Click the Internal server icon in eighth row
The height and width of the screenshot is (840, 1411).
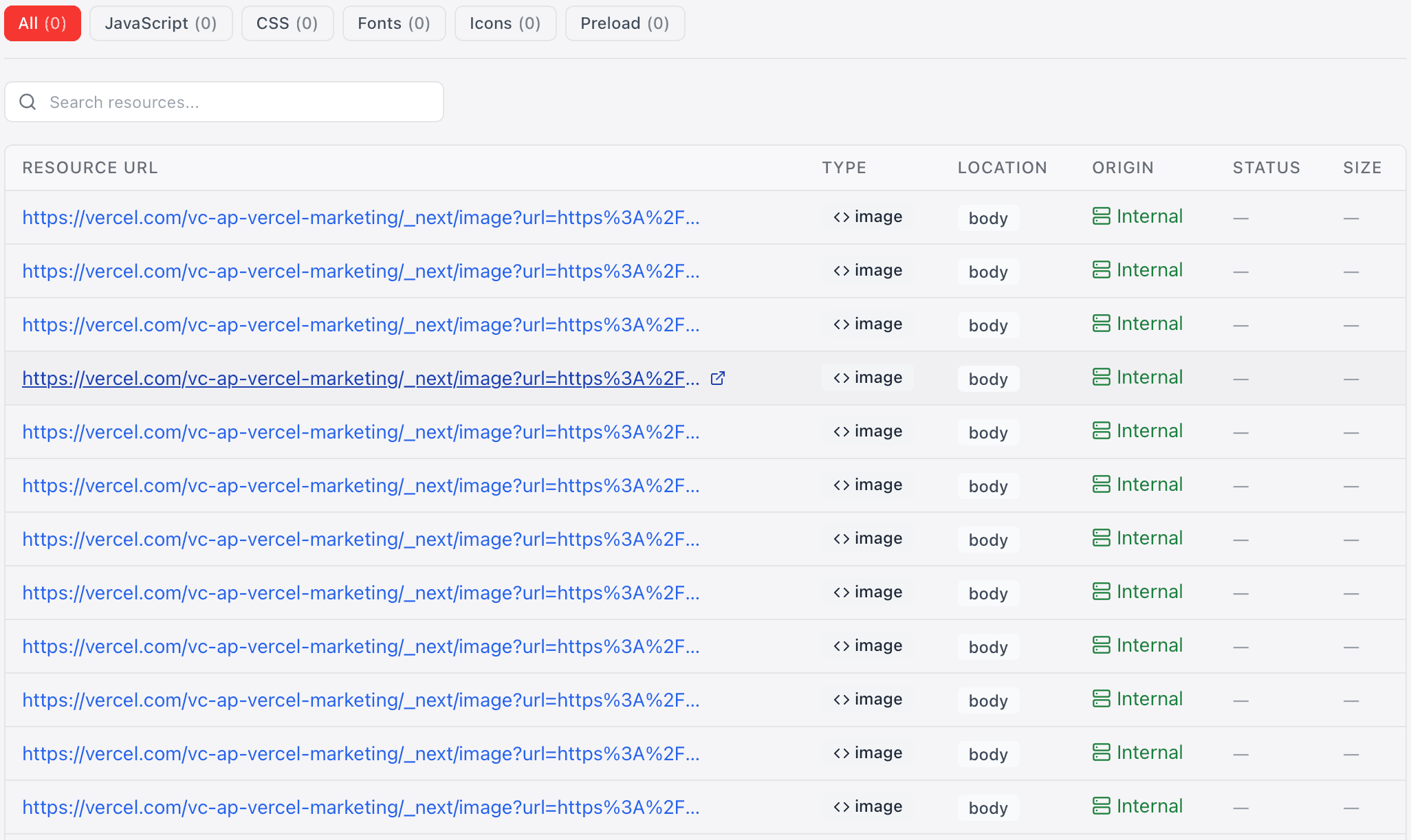pyautogui.click(x=1101, y=592)
